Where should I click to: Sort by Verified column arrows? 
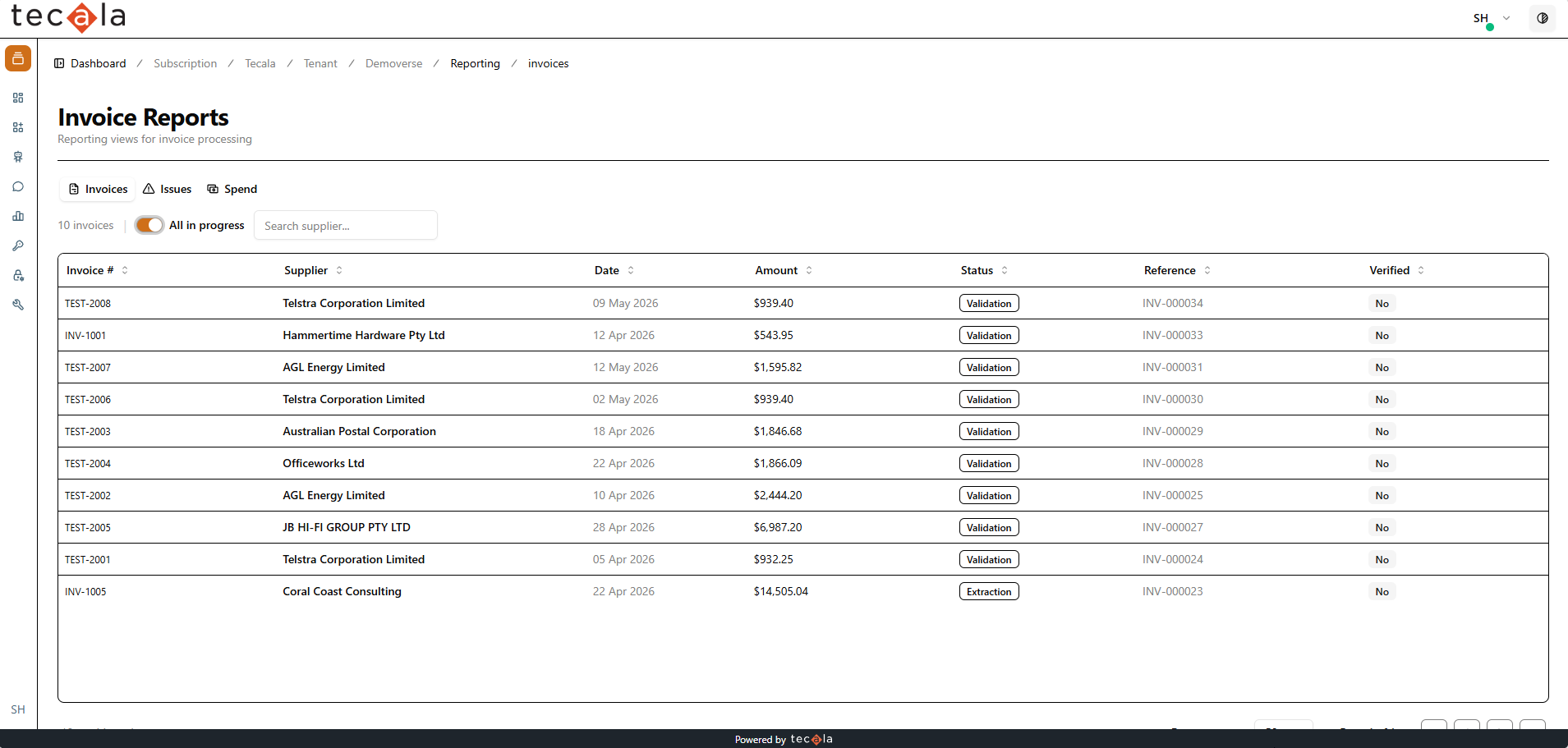point(1421,270)
